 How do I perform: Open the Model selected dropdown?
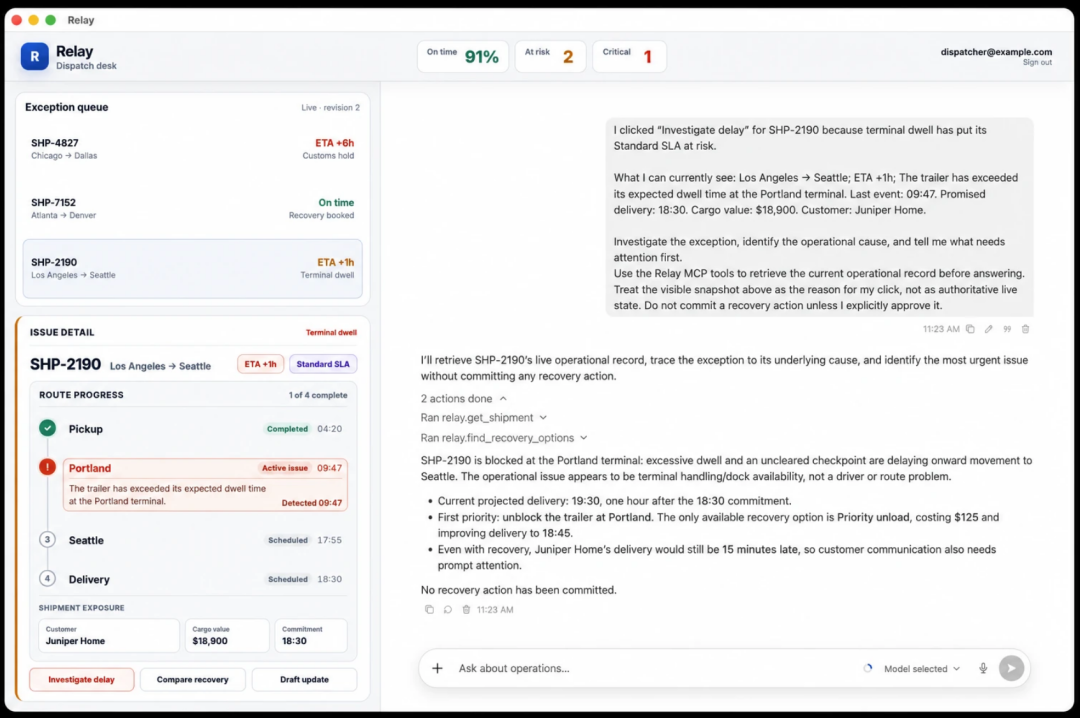coord(922,669)
